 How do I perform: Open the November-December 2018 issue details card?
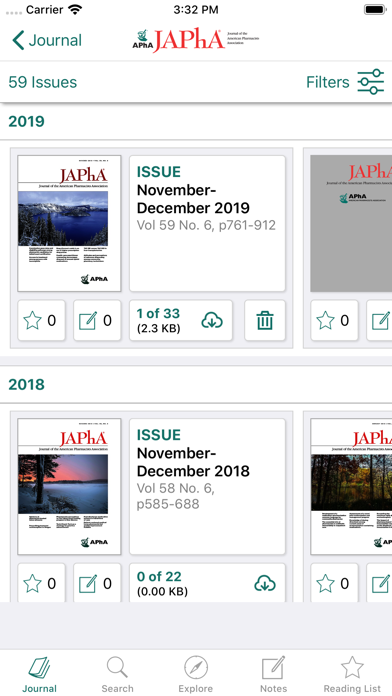coord(207,486)
